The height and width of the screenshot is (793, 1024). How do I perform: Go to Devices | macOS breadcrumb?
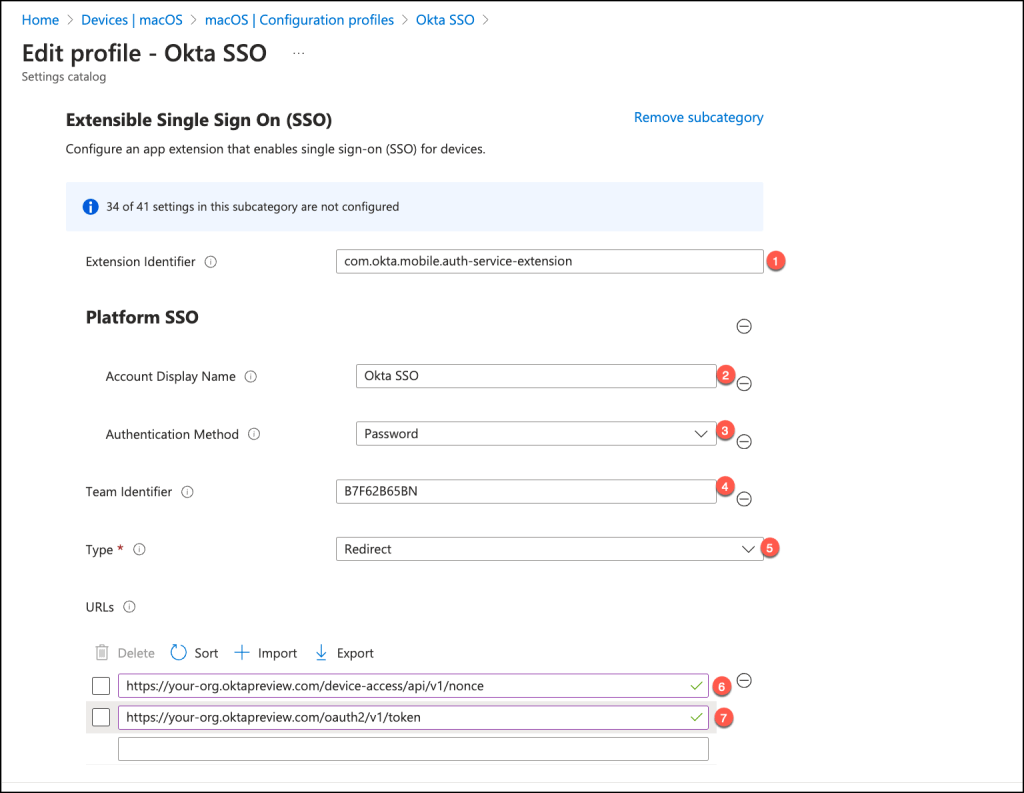click(132, 20)
